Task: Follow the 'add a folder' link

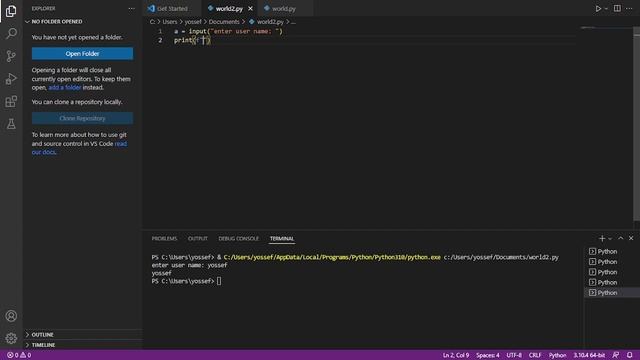Action: (64, 87)
